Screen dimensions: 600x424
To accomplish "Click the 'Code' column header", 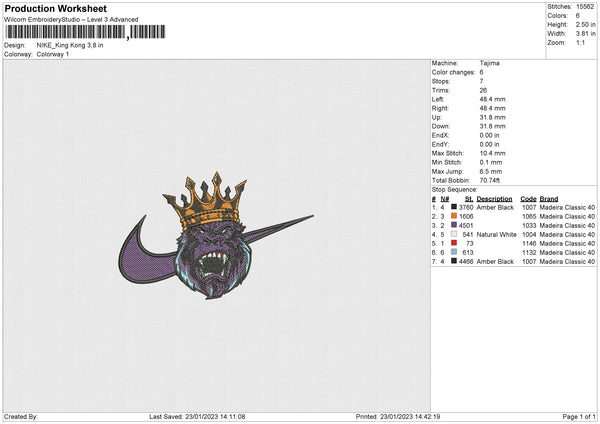I will [528, 199].
